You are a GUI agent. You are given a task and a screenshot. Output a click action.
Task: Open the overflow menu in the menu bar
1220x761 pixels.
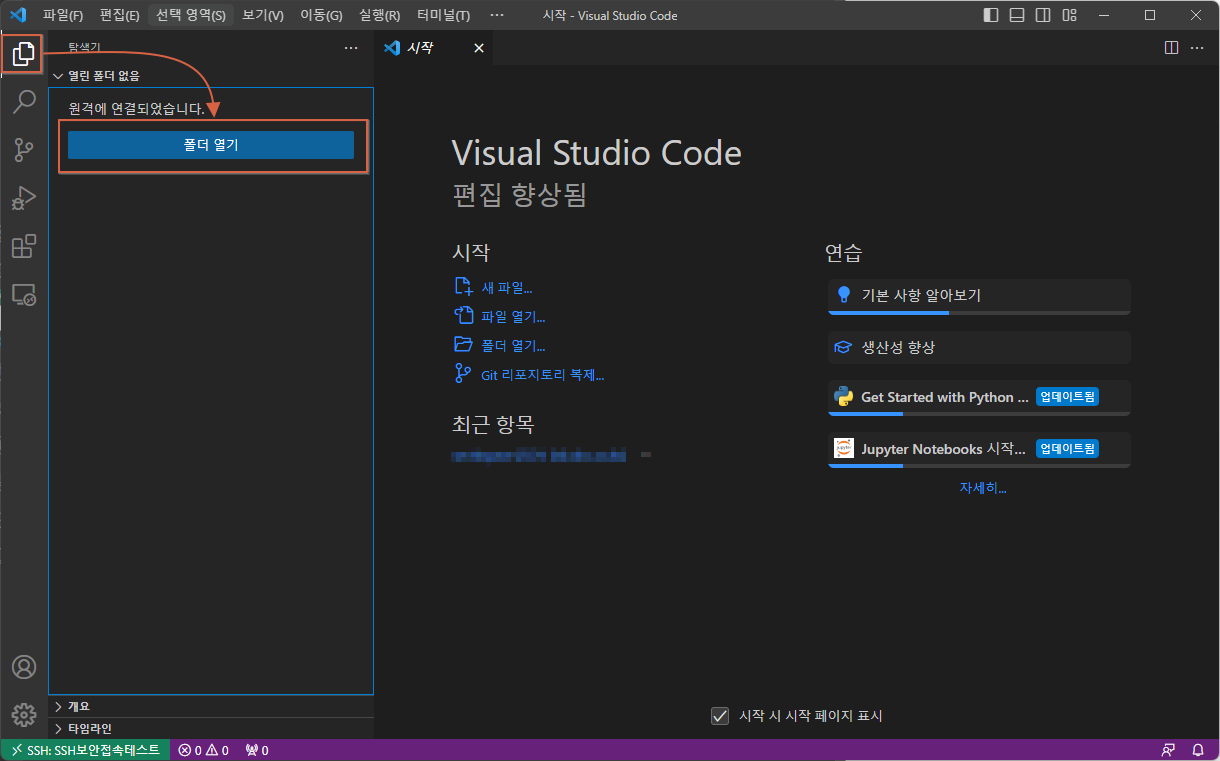tap(497, 16)
